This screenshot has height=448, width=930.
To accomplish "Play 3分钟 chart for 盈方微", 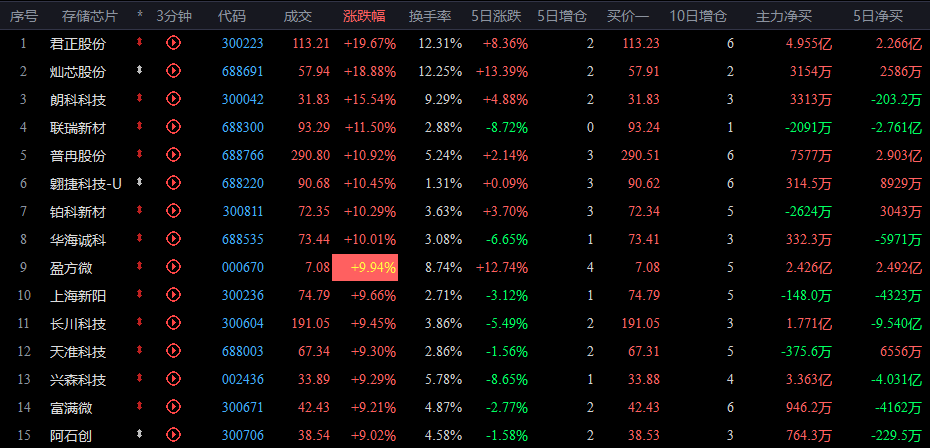I will pos(173,267).
